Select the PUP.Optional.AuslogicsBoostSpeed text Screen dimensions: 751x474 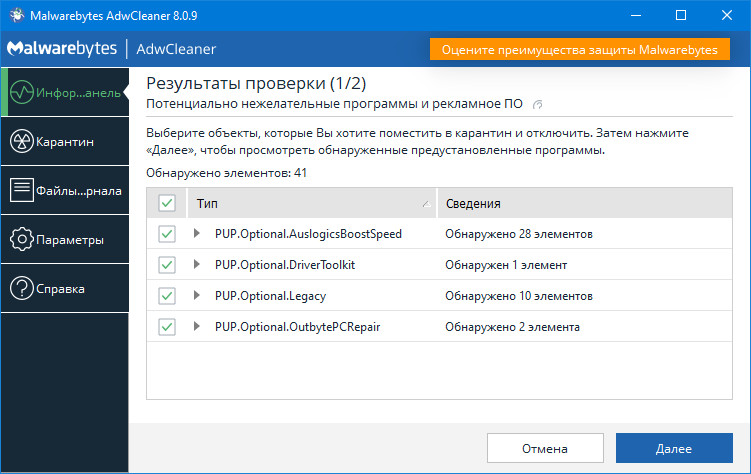(308, 234)
